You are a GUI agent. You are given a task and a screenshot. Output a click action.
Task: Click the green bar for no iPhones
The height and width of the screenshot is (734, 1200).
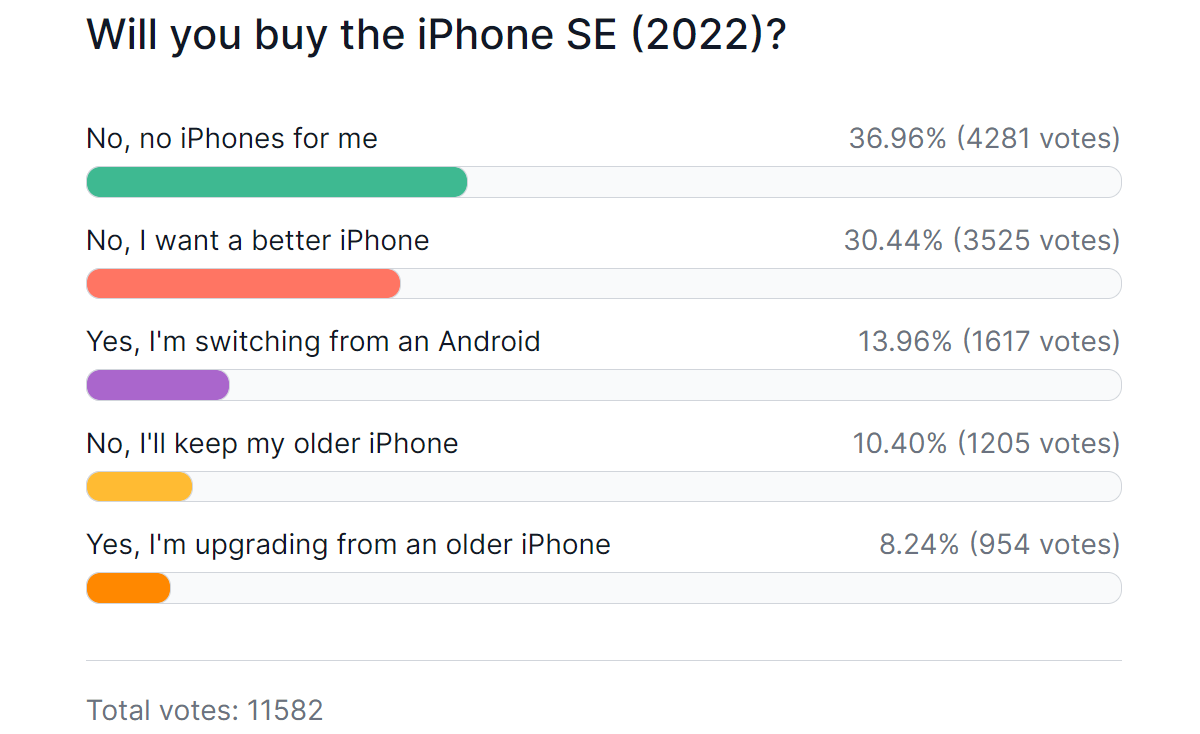pos(277,182)
